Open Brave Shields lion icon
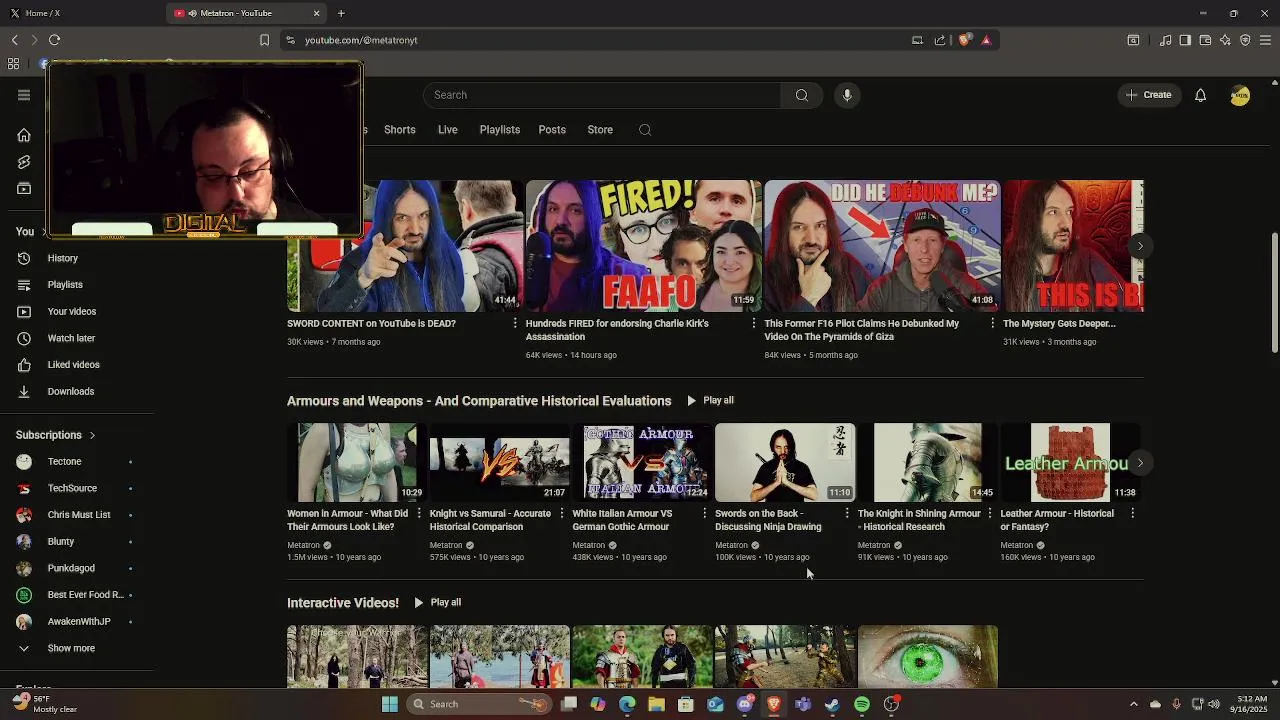The width and height of the screenshot is (1280, 720). 964,40
